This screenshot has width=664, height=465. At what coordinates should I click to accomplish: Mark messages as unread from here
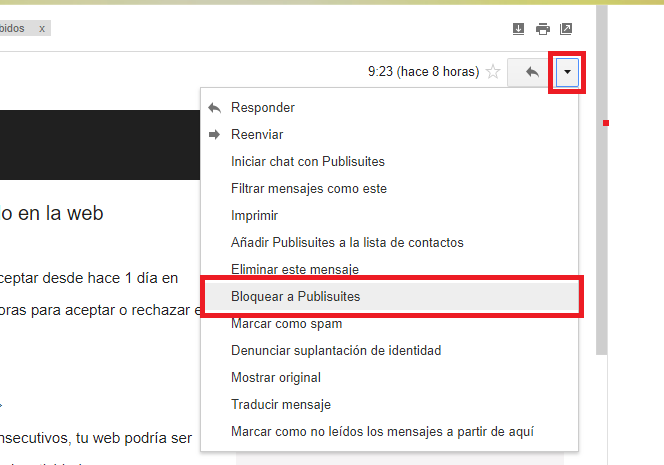coord(382,432)
